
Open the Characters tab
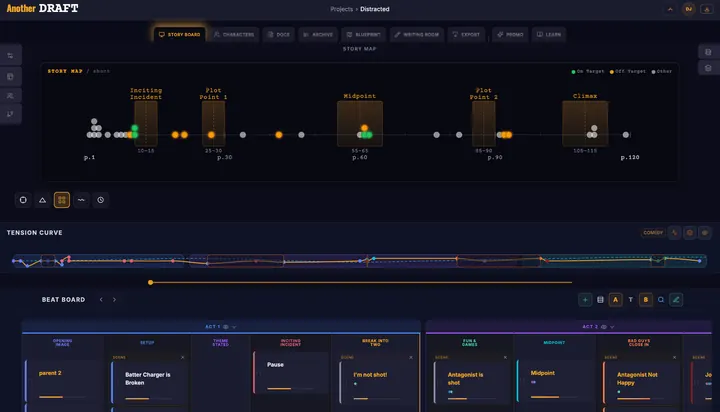click(234, 34)
